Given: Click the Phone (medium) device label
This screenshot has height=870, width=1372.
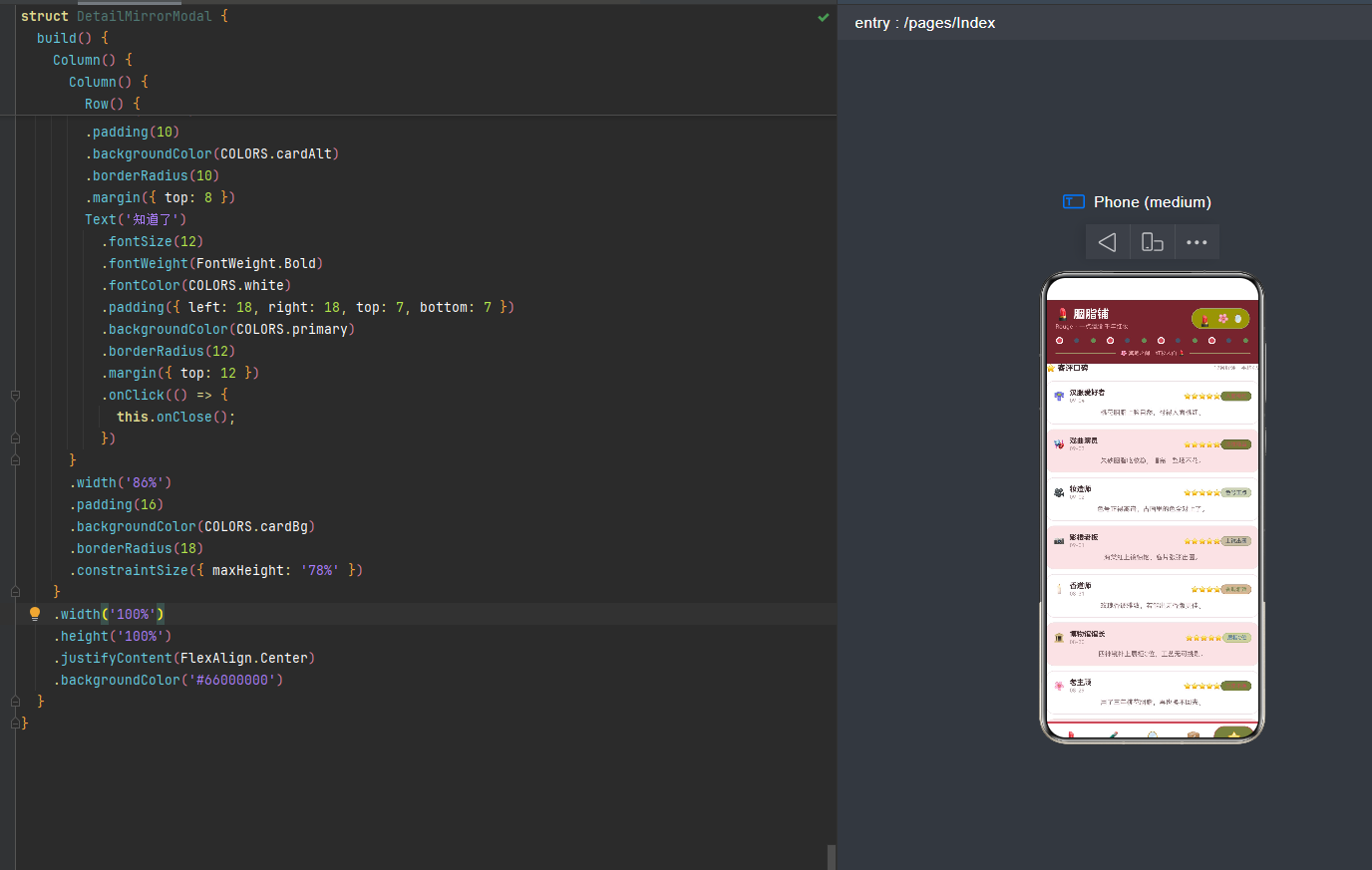Looking at the screenshot, I should click(x=1153, y=202).
